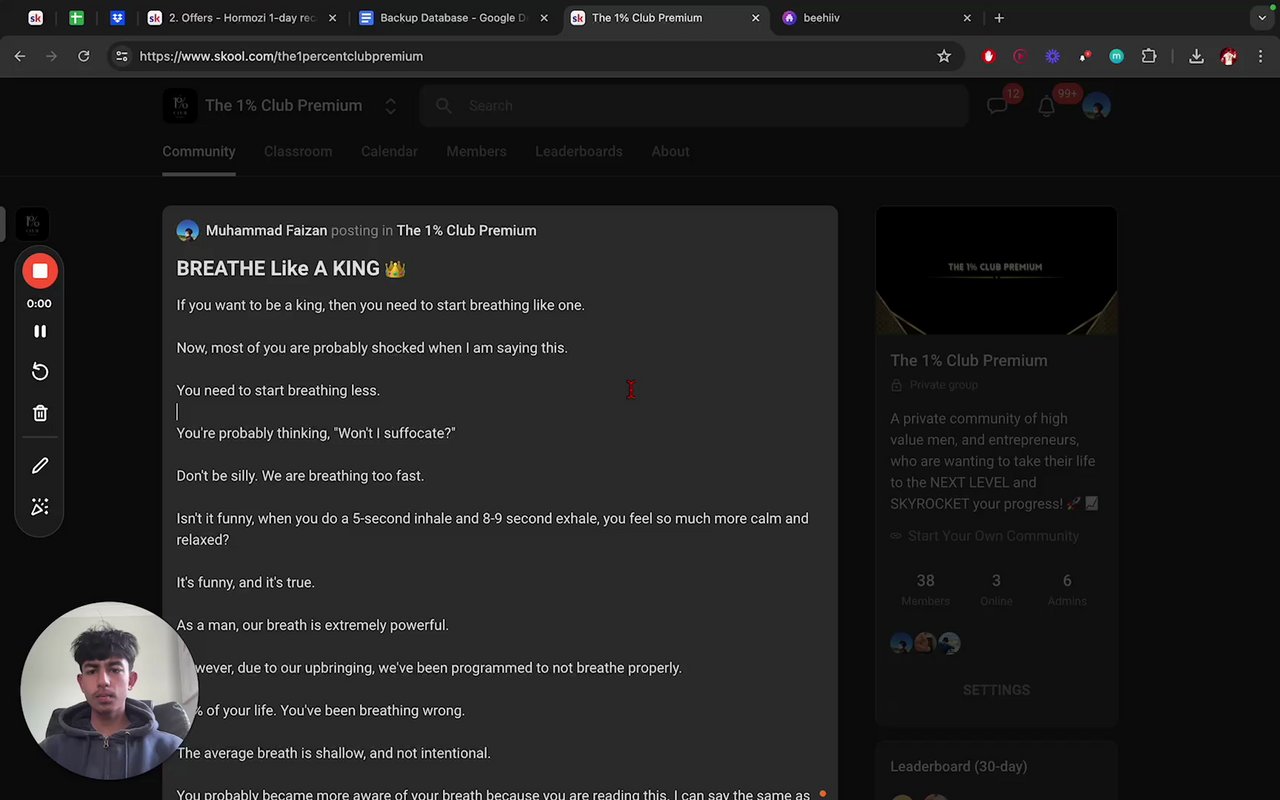Viewport: 1280px width, 800px height.
Task: Expand the community switcher arrows beside group name
Action: coord(391,106)
